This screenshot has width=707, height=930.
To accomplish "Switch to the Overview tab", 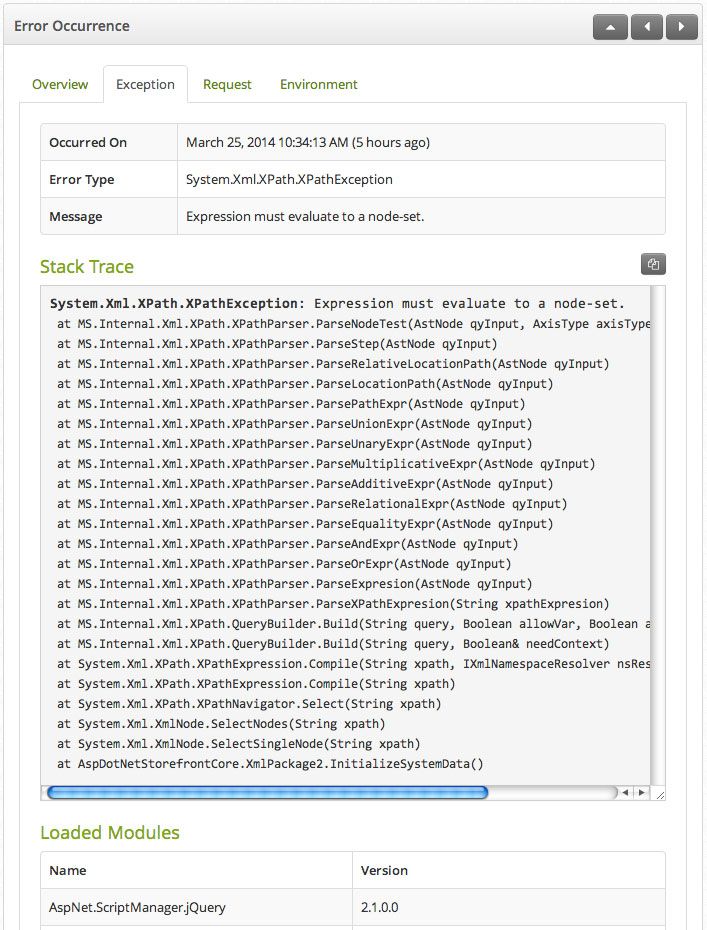I will (x=60, y=84).
